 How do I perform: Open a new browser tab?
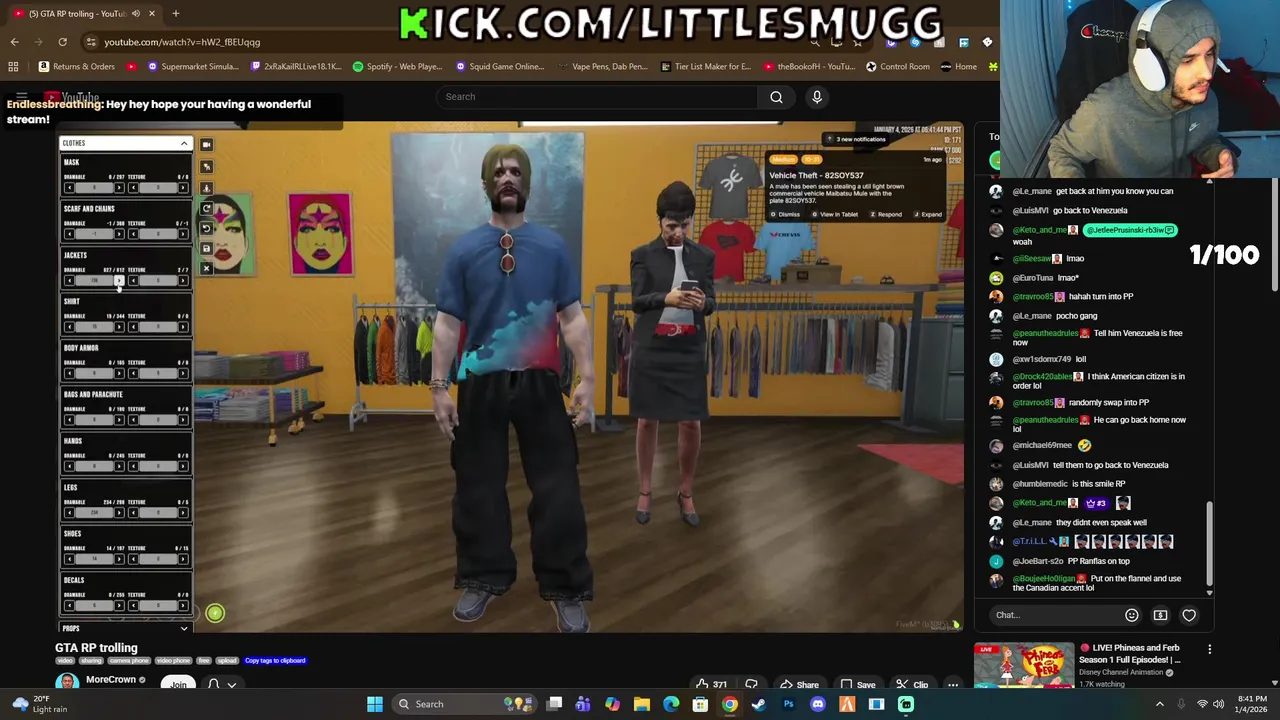pyautogui.click(x=175, y=13)
